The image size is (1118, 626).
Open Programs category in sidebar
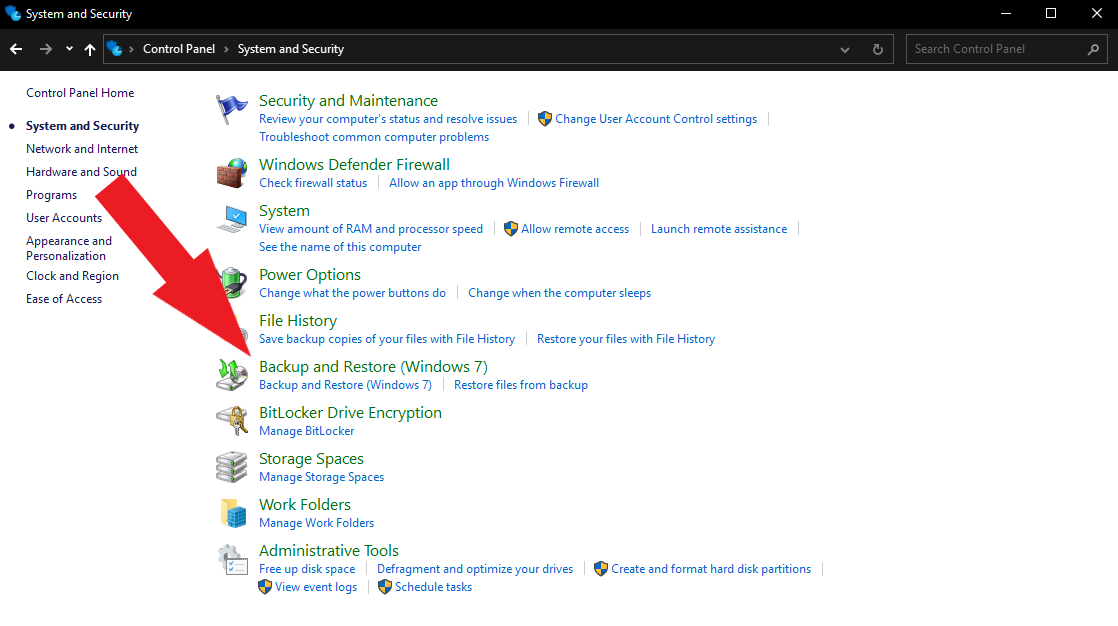51,195
